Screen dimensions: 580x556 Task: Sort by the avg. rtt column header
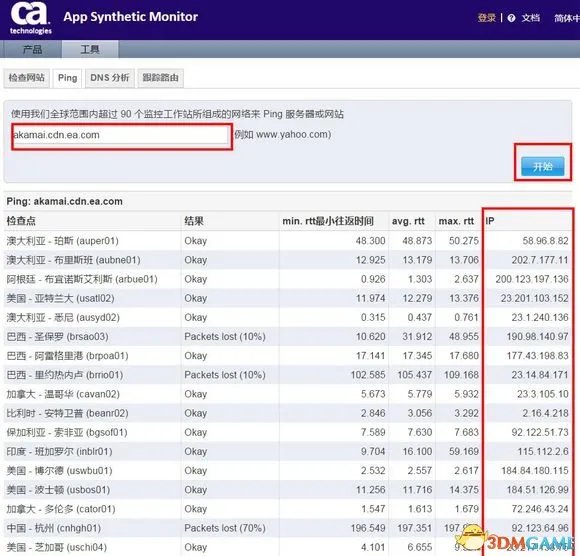(x=408, y=221)
